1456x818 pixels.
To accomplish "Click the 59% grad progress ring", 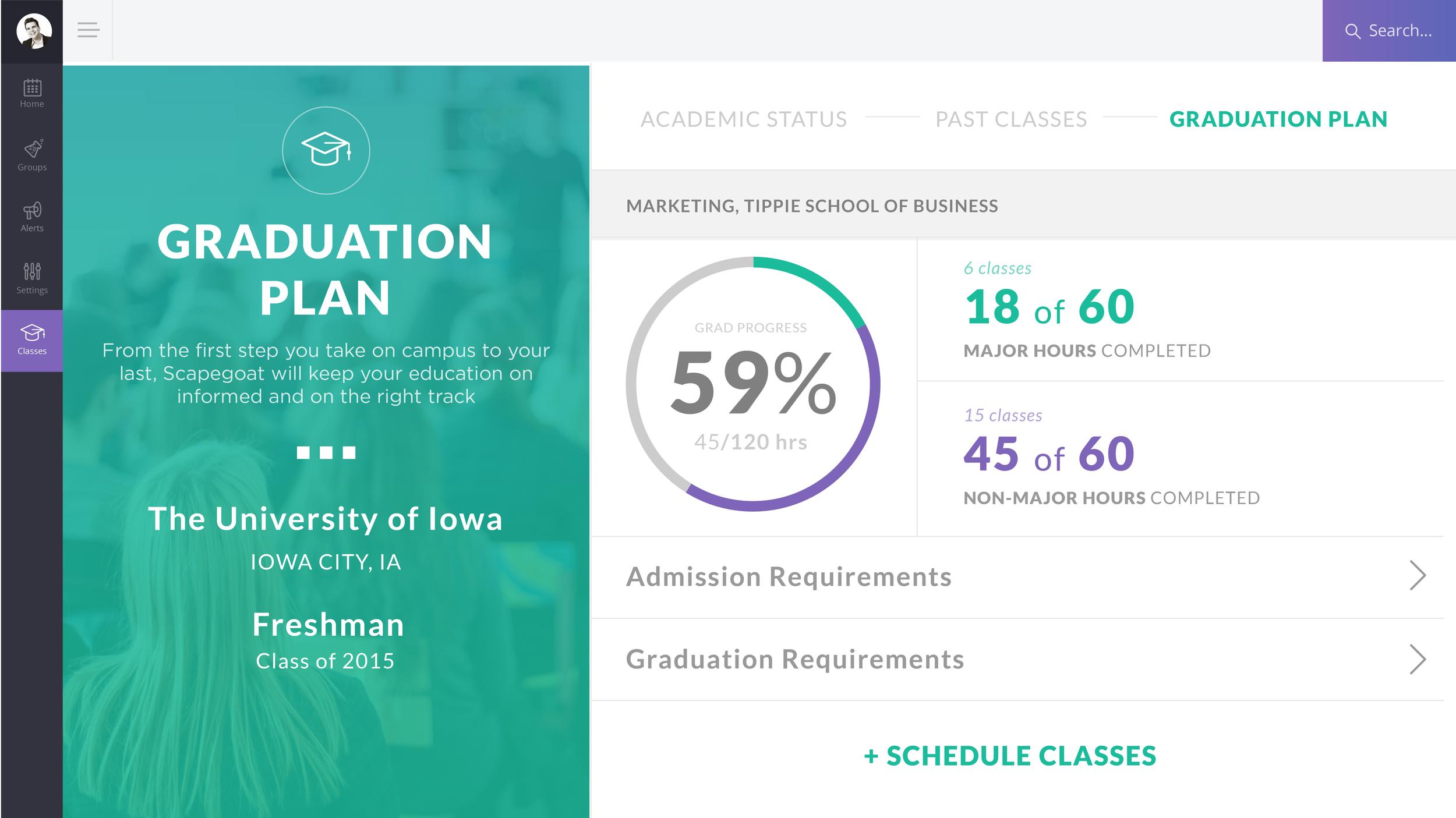I will [753, 384].
